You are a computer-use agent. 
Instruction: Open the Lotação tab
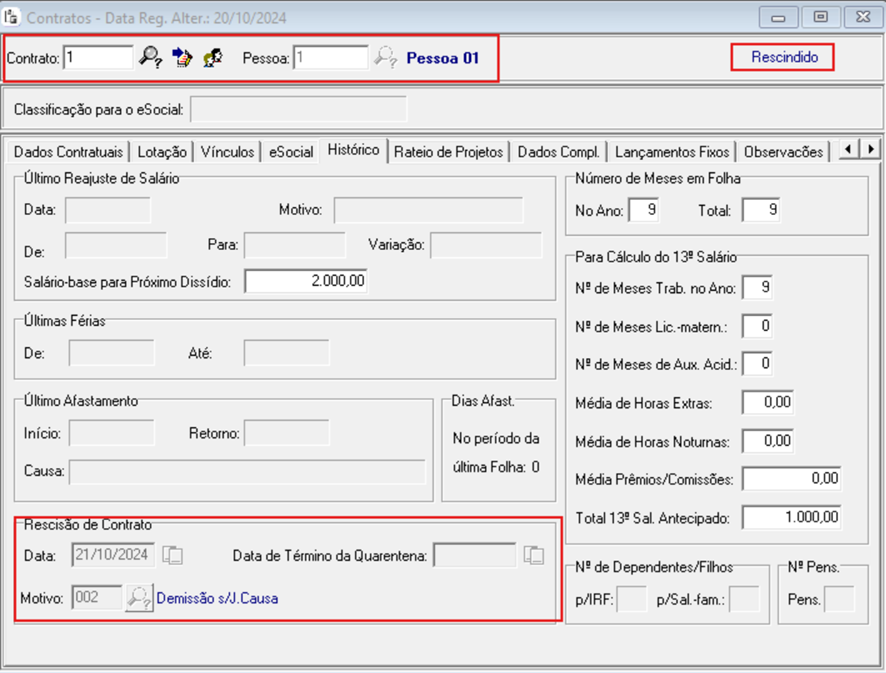coord(161,152)
